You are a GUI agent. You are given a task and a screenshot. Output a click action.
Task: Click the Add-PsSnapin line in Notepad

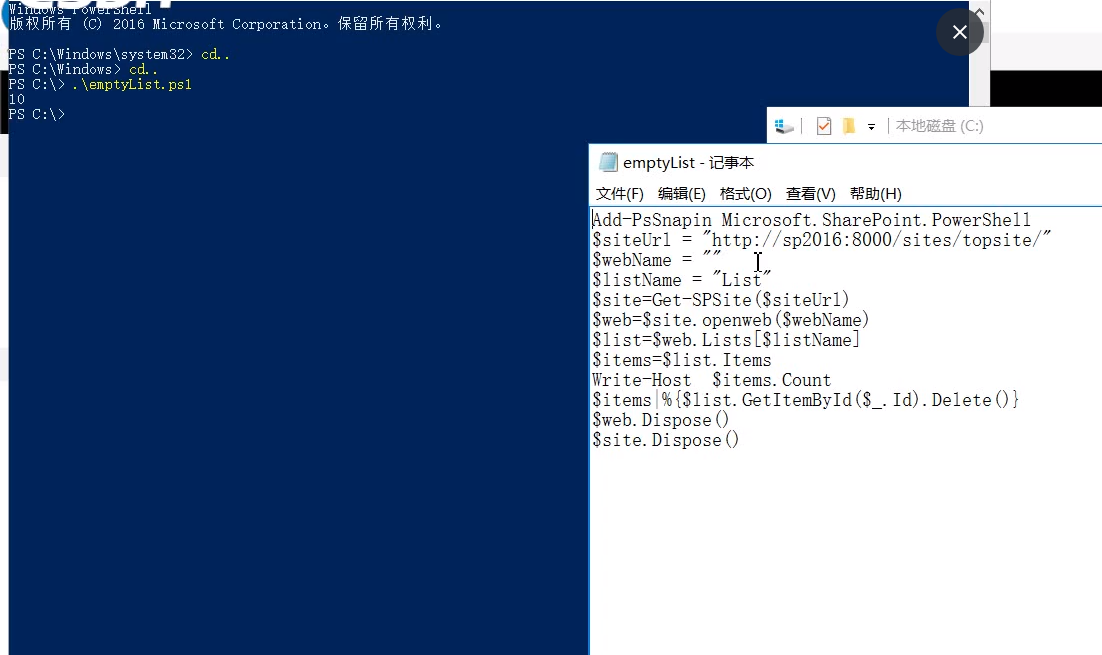(x=811, y=220)
